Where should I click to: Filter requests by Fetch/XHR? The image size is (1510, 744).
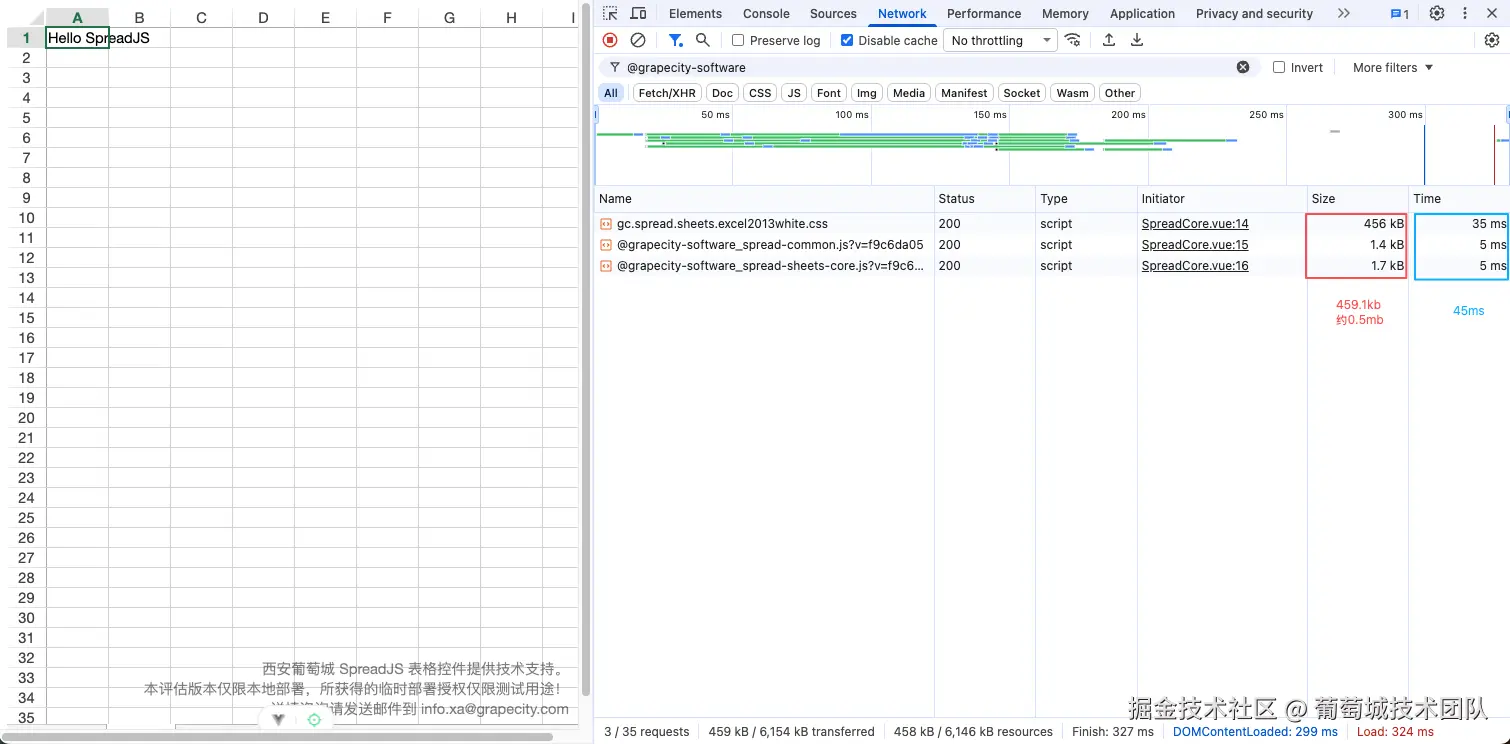(x=667, y=93)
